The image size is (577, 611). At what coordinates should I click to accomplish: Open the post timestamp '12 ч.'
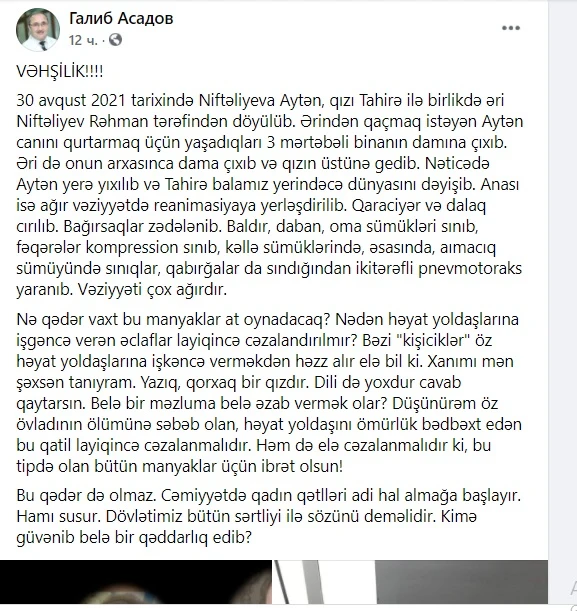83,40
